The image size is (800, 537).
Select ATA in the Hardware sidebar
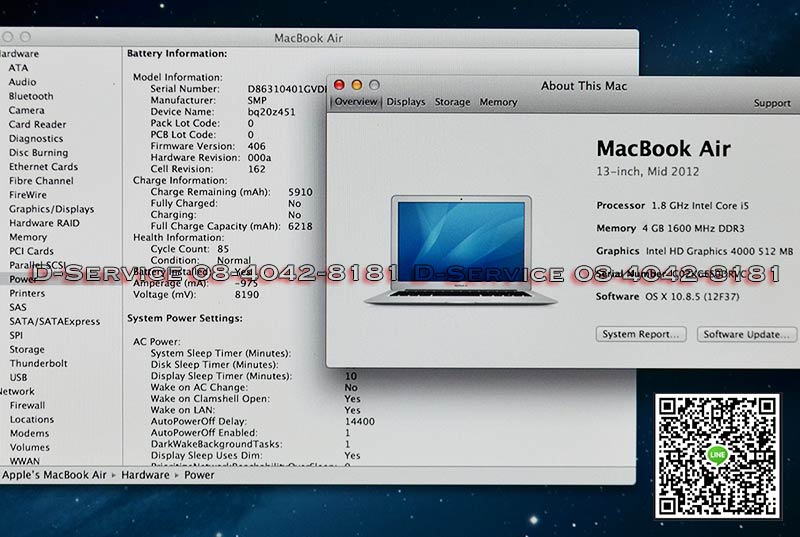click(18, 68)
